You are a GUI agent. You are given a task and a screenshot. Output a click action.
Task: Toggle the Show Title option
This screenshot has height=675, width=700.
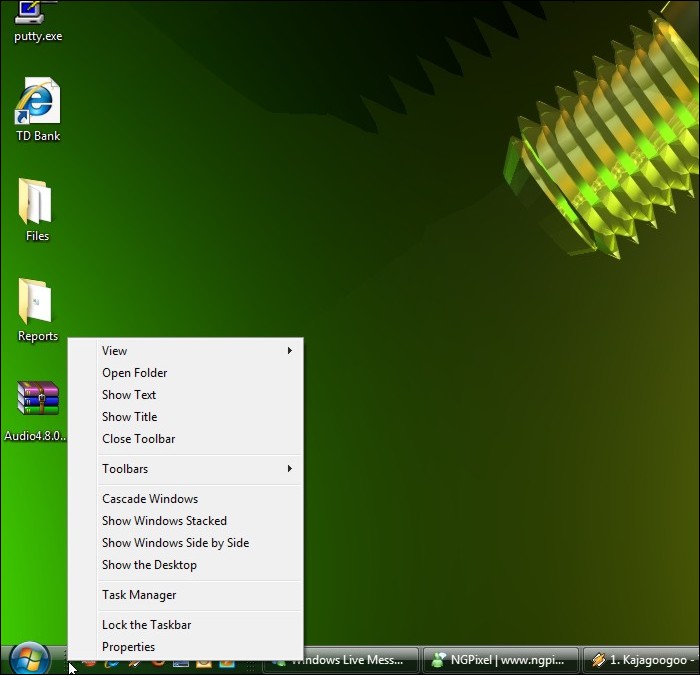(x=129, y=417)
